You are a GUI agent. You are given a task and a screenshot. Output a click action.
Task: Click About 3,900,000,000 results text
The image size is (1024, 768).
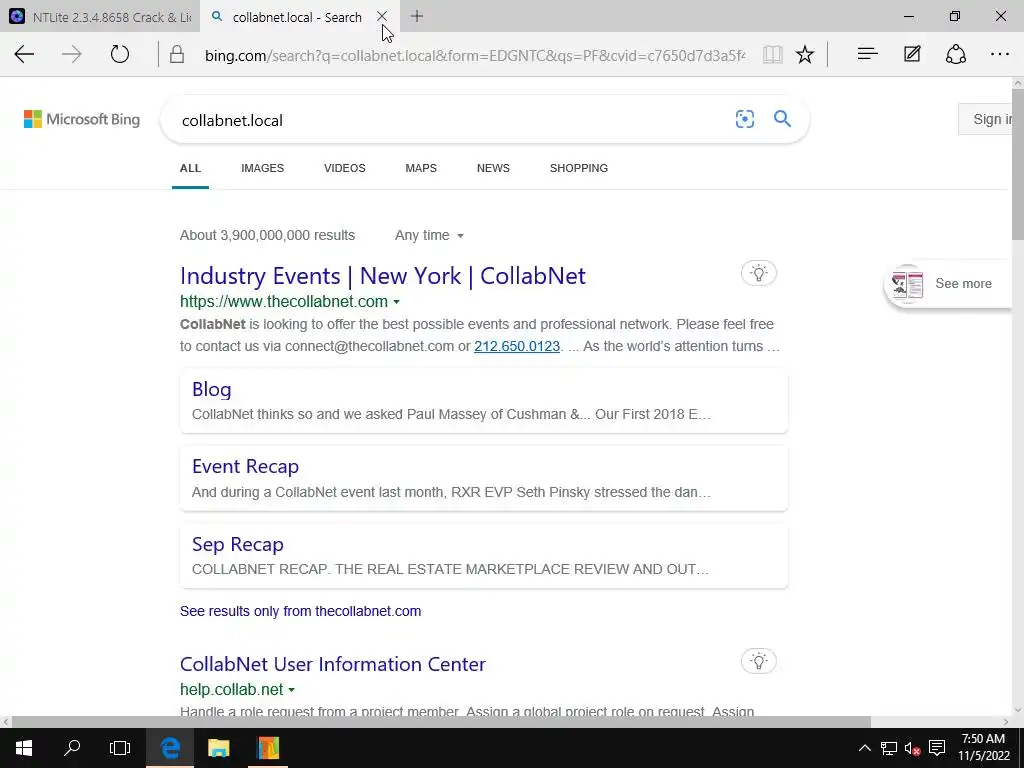click(x=267, y=235)
